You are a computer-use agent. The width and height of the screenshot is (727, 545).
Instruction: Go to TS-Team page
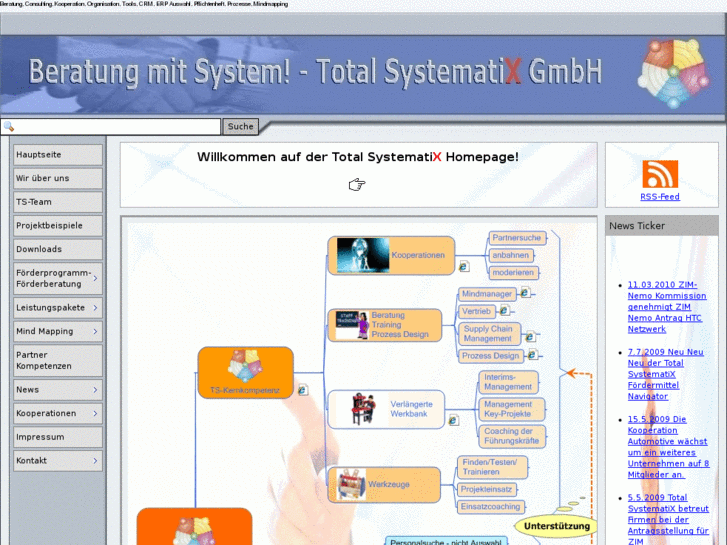58,202
